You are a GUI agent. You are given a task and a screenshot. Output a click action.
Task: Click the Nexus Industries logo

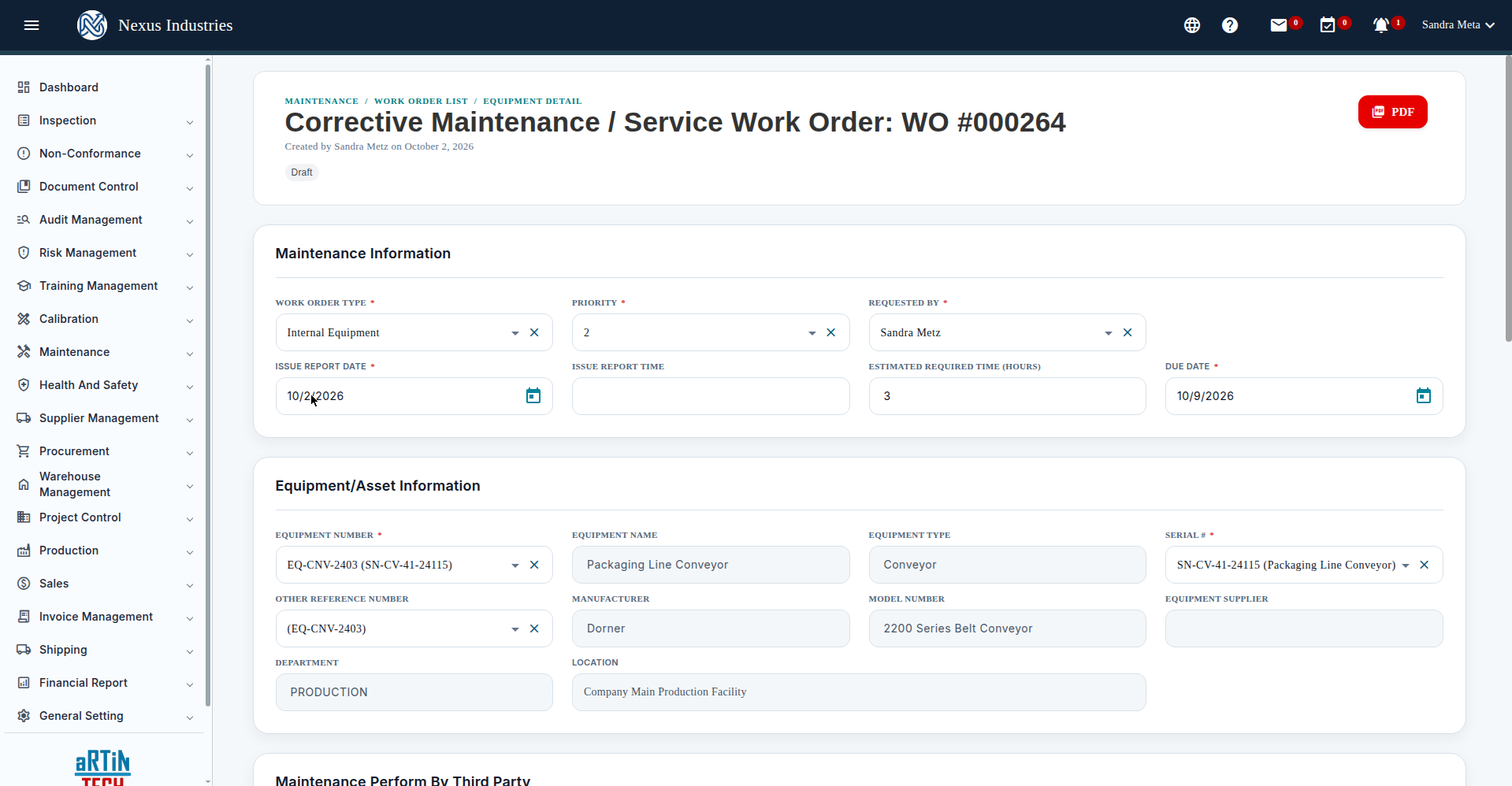pyautogui.click(x=92, y=25)
